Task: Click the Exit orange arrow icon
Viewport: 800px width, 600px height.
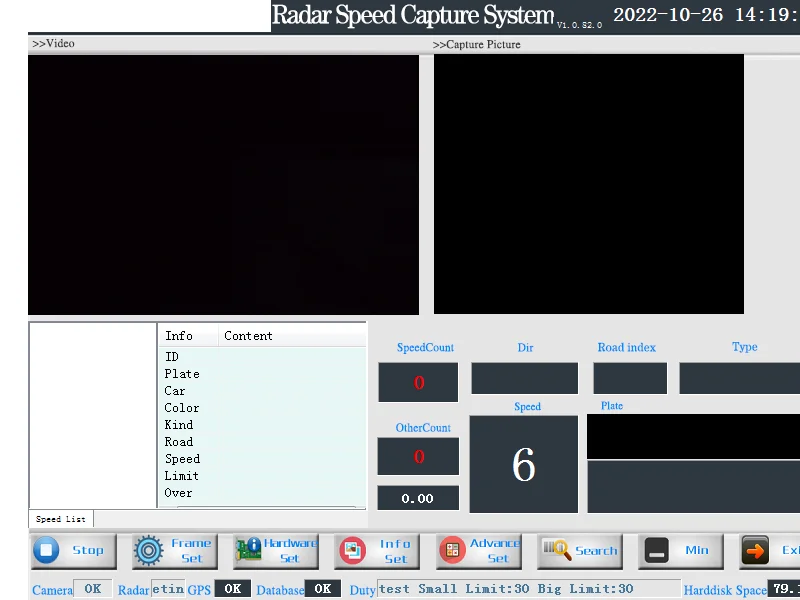Action: click(x=755, y=551)
